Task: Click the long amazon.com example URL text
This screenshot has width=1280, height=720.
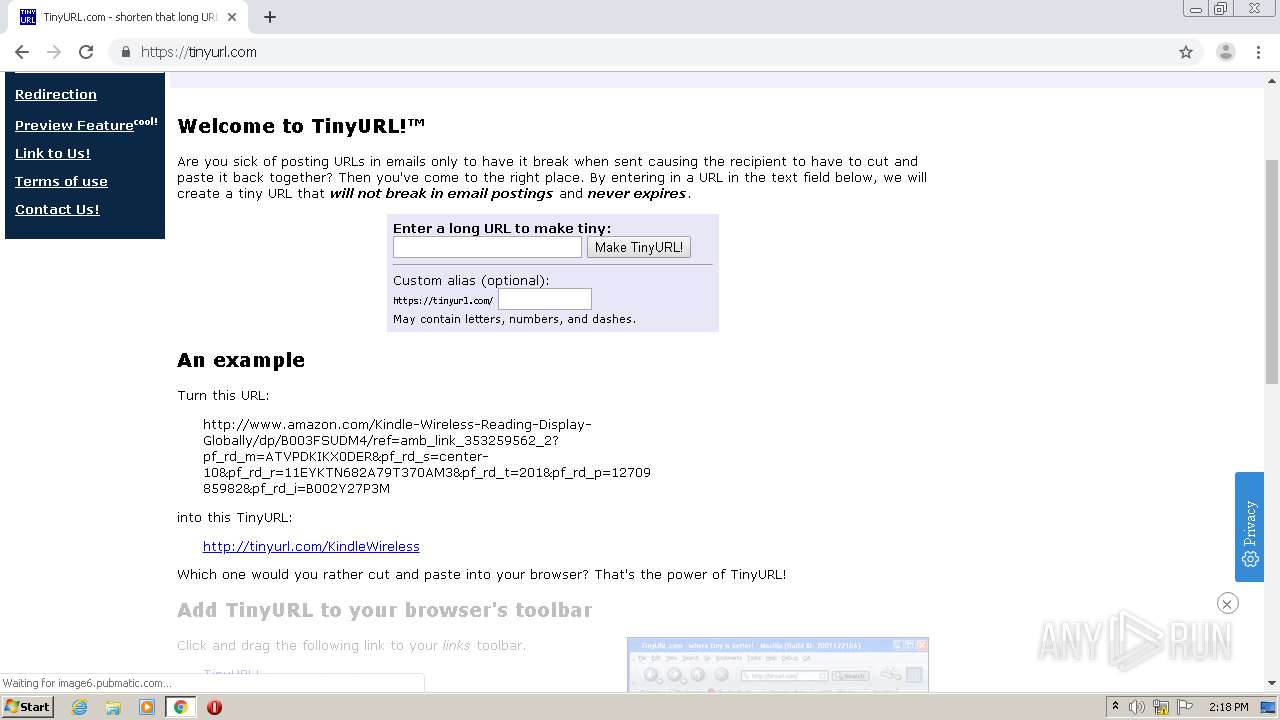Action: [x=427, y=457]
